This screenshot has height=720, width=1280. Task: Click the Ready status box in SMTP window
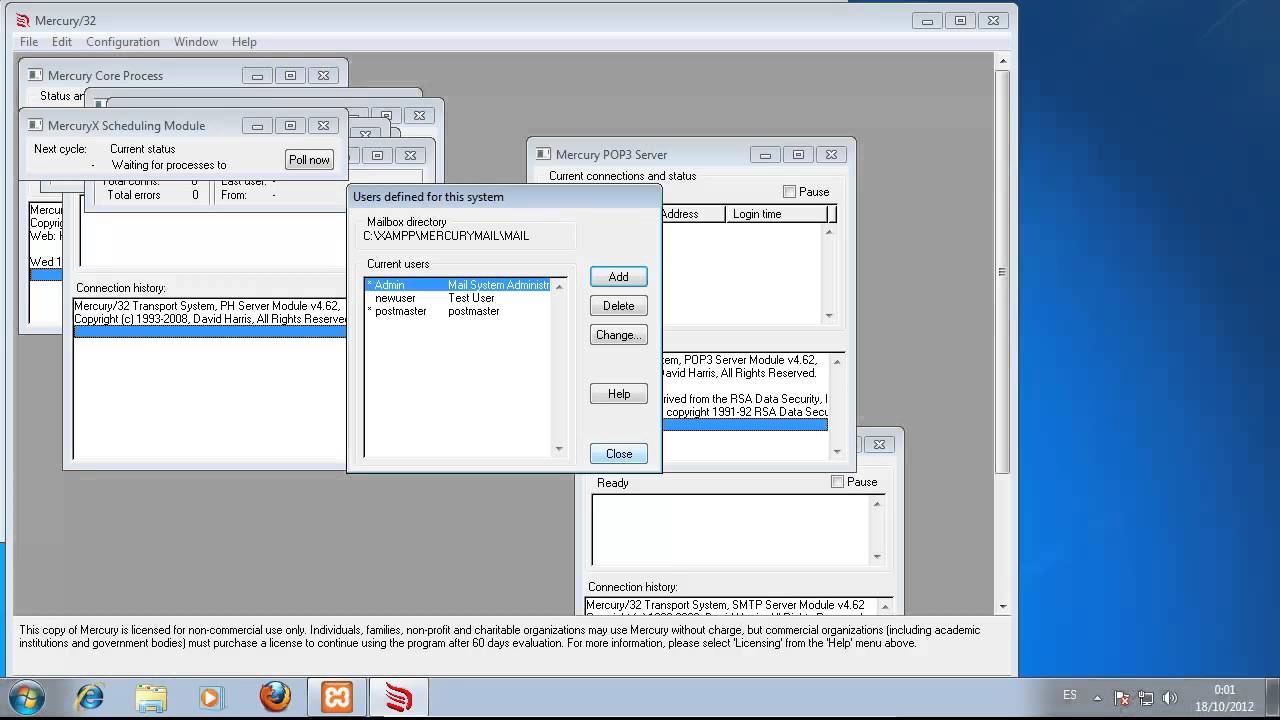[x=737, y=529]
